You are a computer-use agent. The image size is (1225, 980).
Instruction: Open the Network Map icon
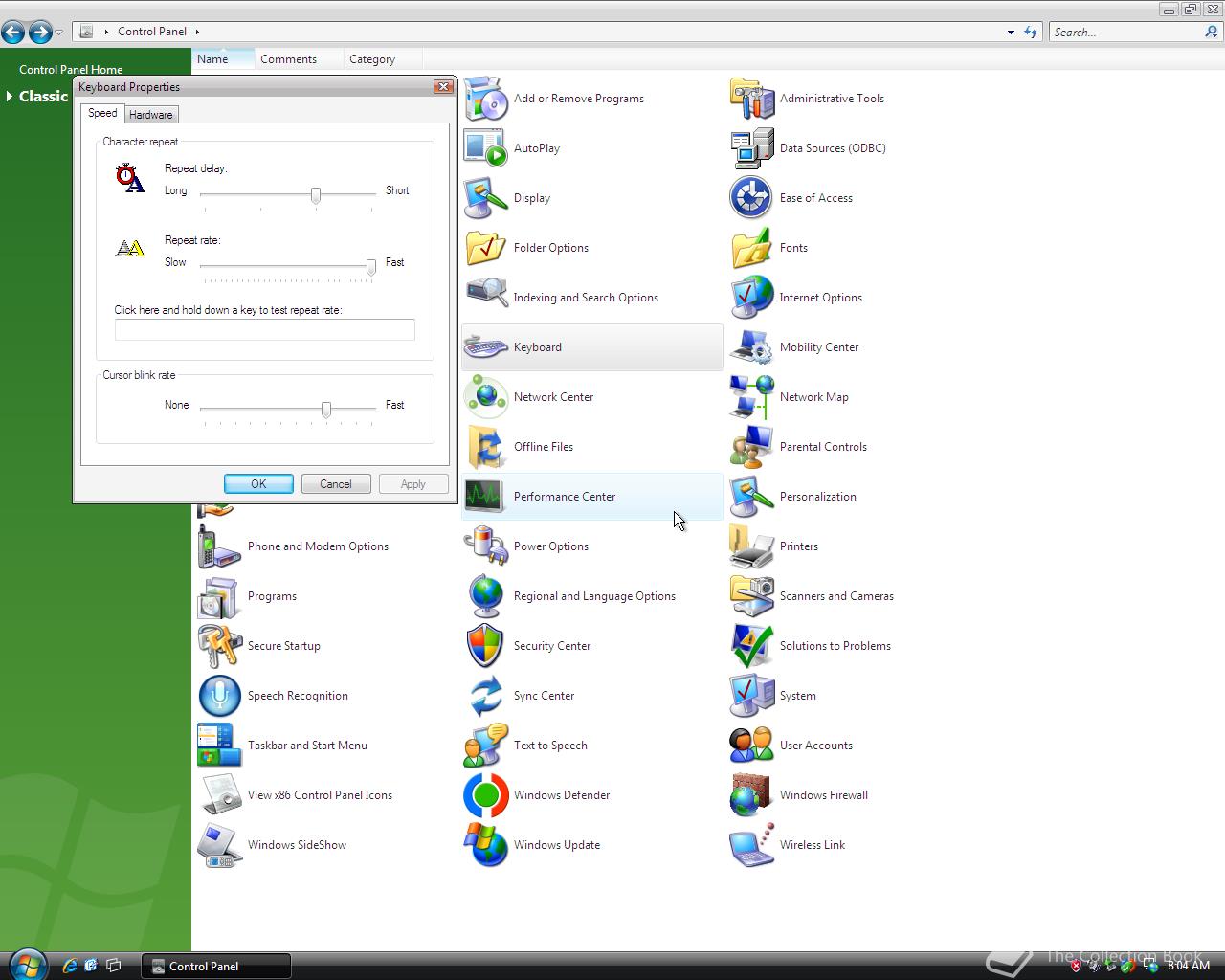[x=752, y=397]
